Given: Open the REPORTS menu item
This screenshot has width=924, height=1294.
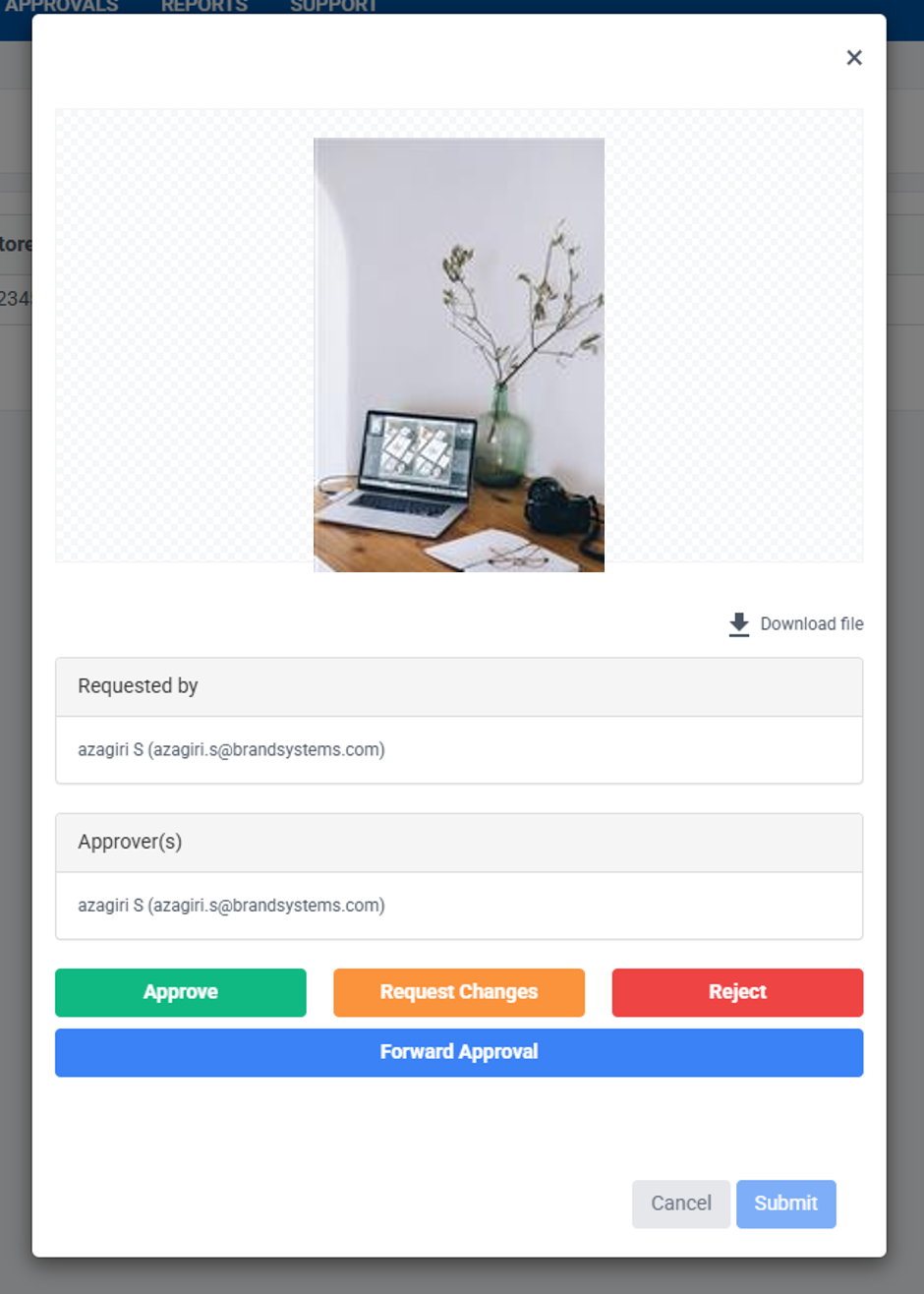Looking at the screenshot, I should (x=204, y=7).
